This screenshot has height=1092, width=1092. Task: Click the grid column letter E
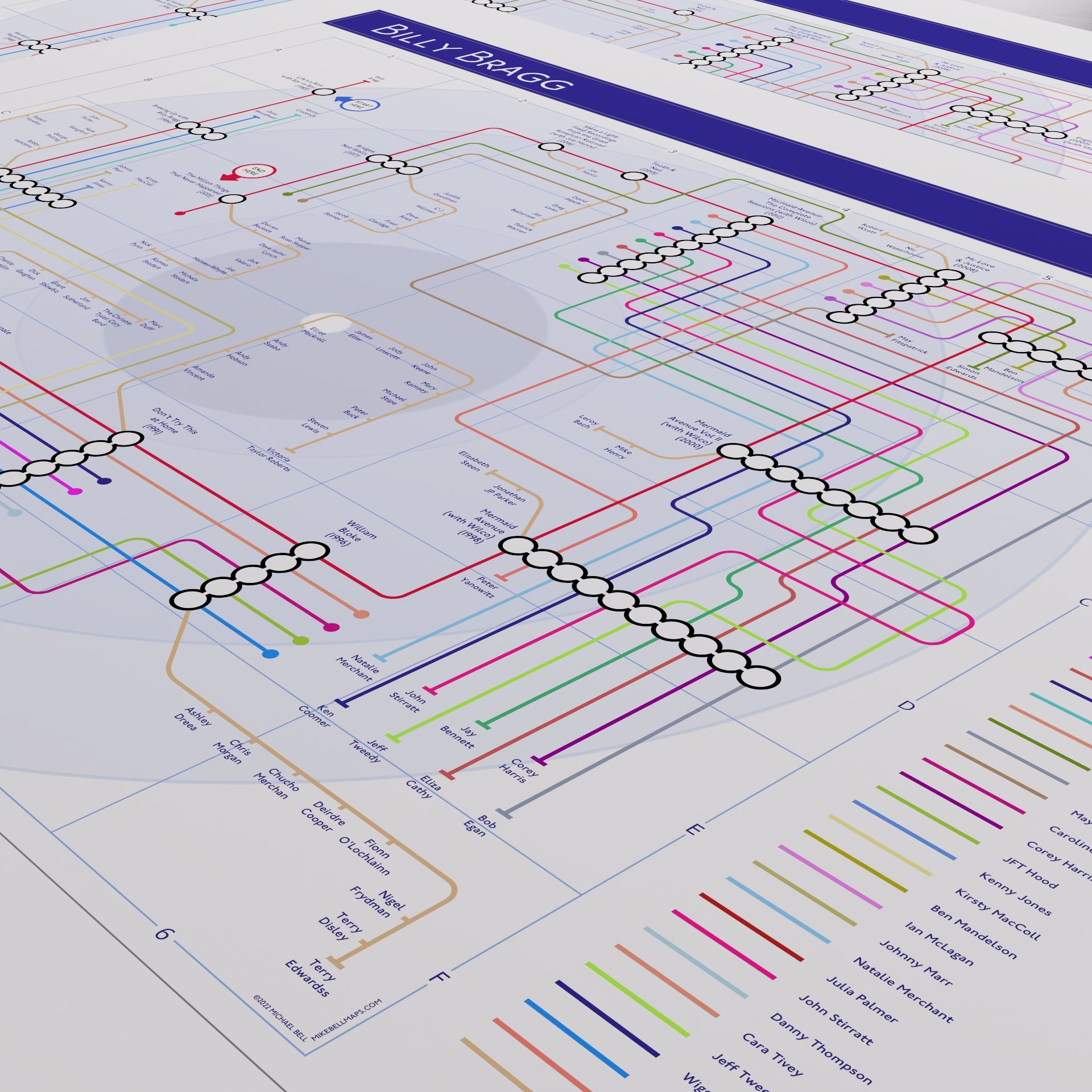click(x=694, y=829)
